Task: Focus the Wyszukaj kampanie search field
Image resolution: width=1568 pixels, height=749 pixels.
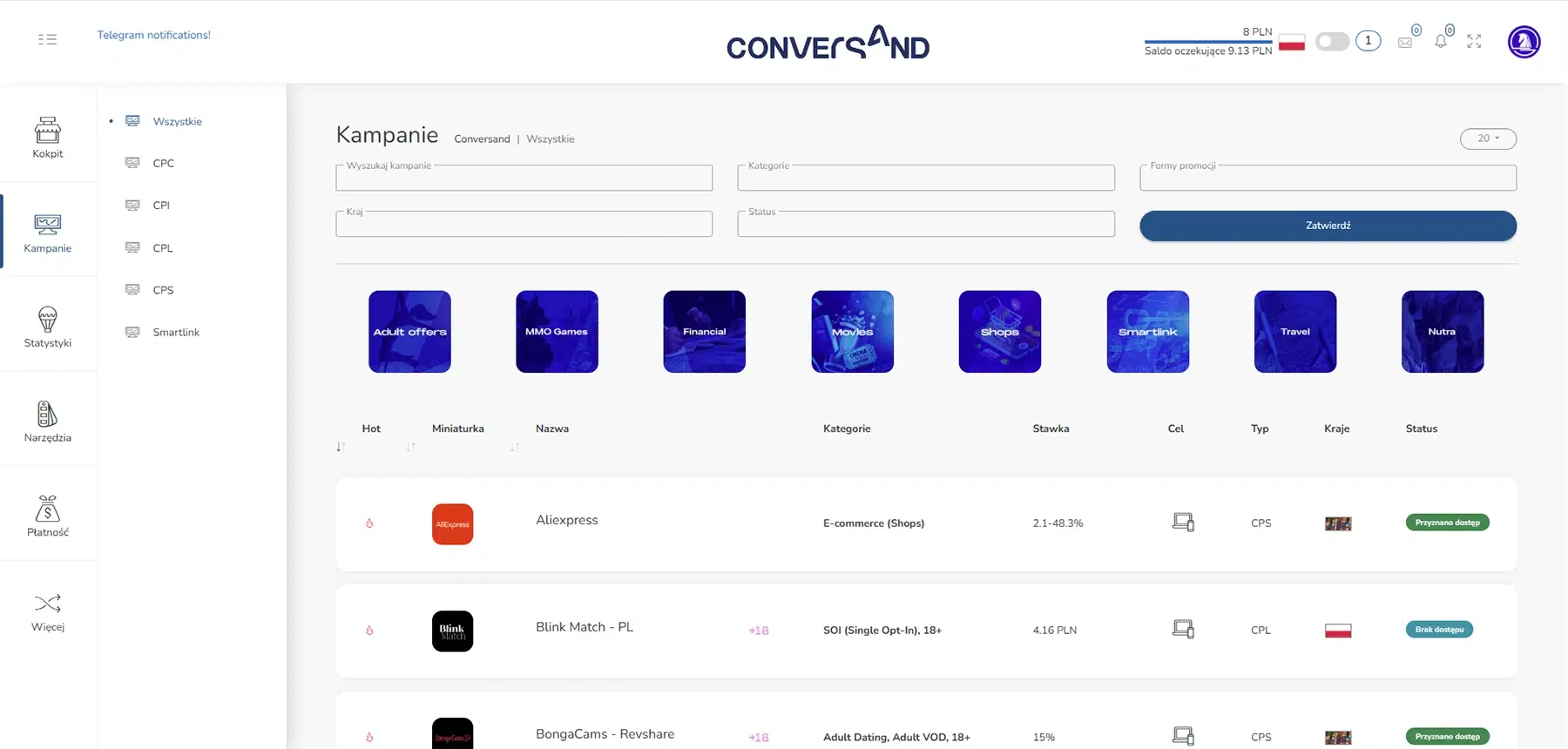Action: click(524, 178)
